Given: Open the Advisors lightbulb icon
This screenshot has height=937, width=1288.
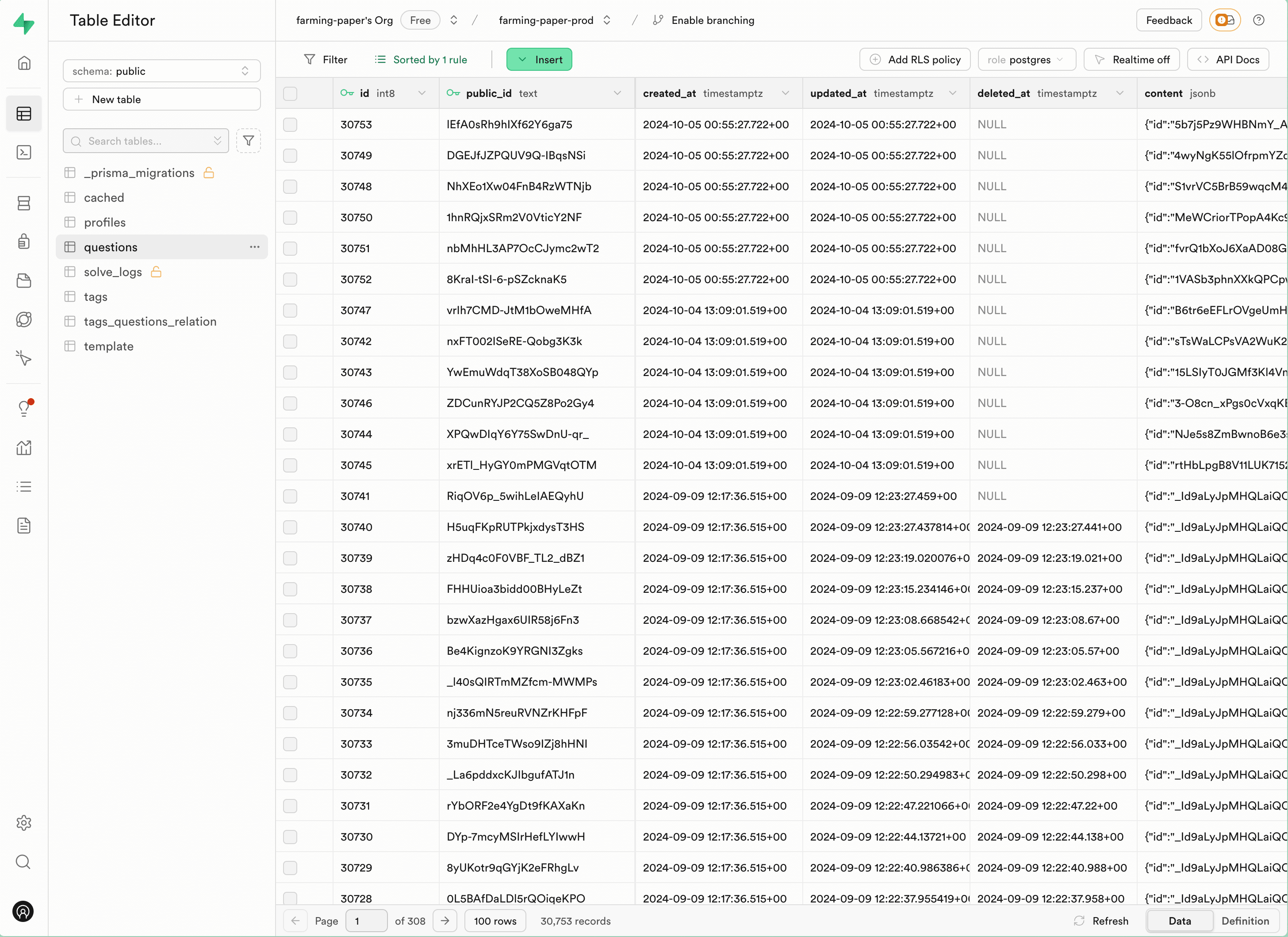Looking at the screenshot, I should (x=24, y=408).
